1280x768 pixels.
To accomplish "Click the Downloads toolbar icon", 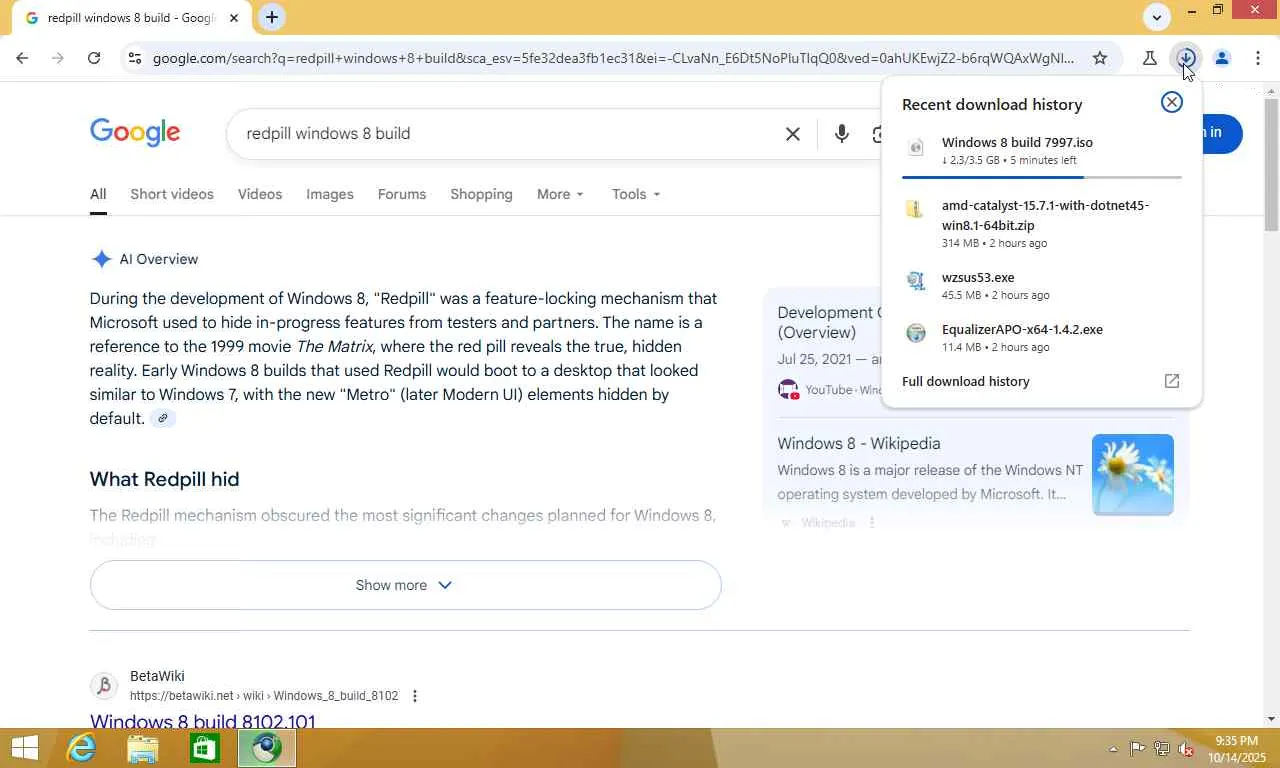I will [x=1186, y=58].
